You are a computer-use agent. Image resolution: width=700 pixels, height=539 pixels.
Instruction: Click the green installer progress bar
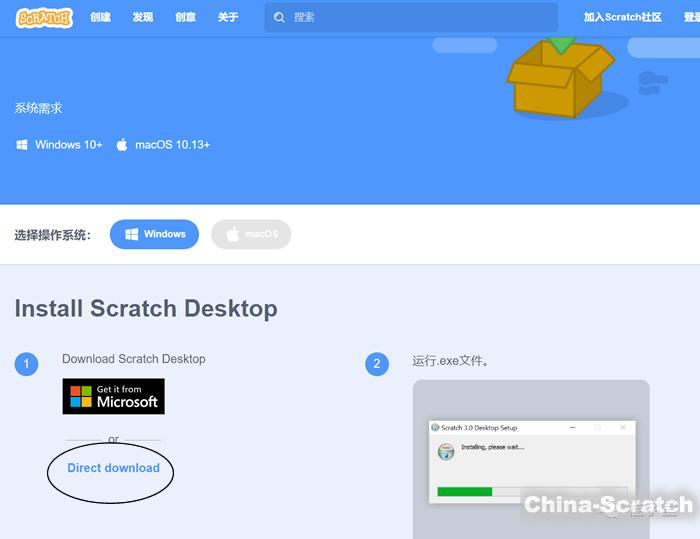click(465, 491)
